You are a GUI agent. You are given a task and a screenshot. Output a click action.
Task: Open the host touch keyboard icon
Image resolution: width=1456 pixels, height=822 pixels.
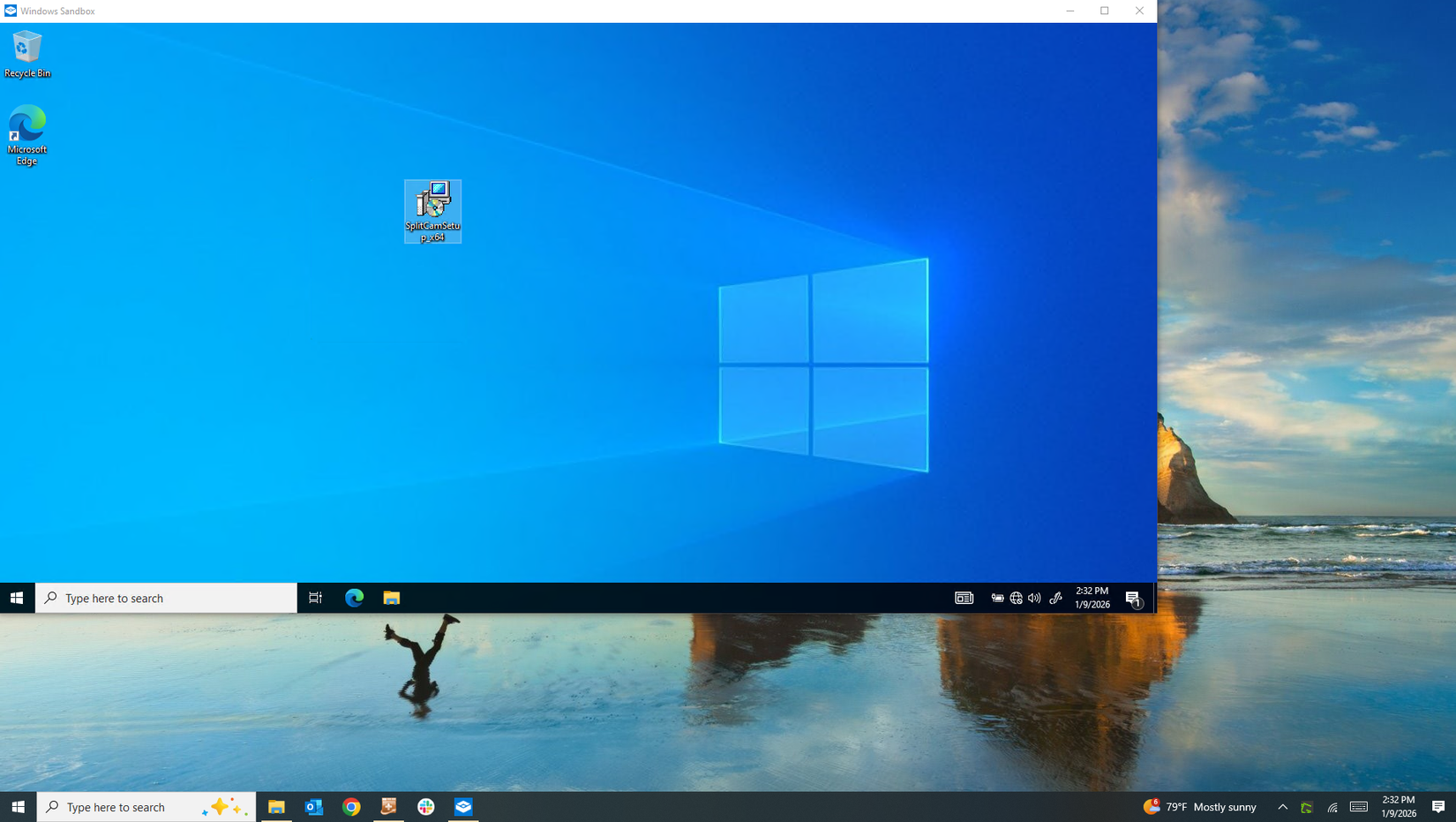[1357, 806]
